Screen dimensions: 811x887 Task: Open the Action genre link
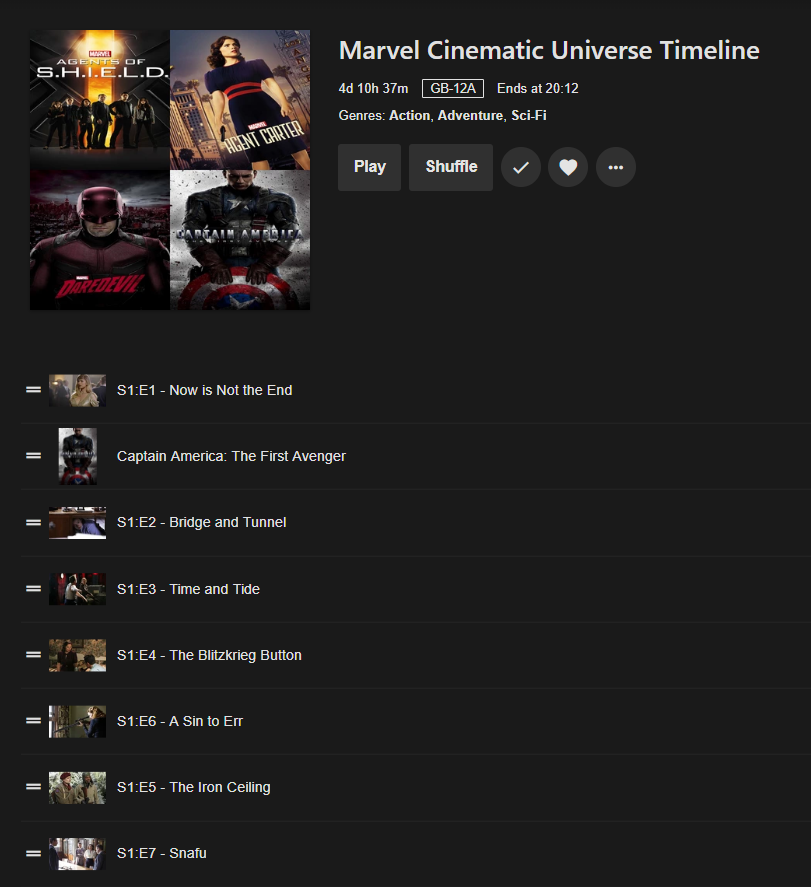pyautogui.click(x=409, y=115)
